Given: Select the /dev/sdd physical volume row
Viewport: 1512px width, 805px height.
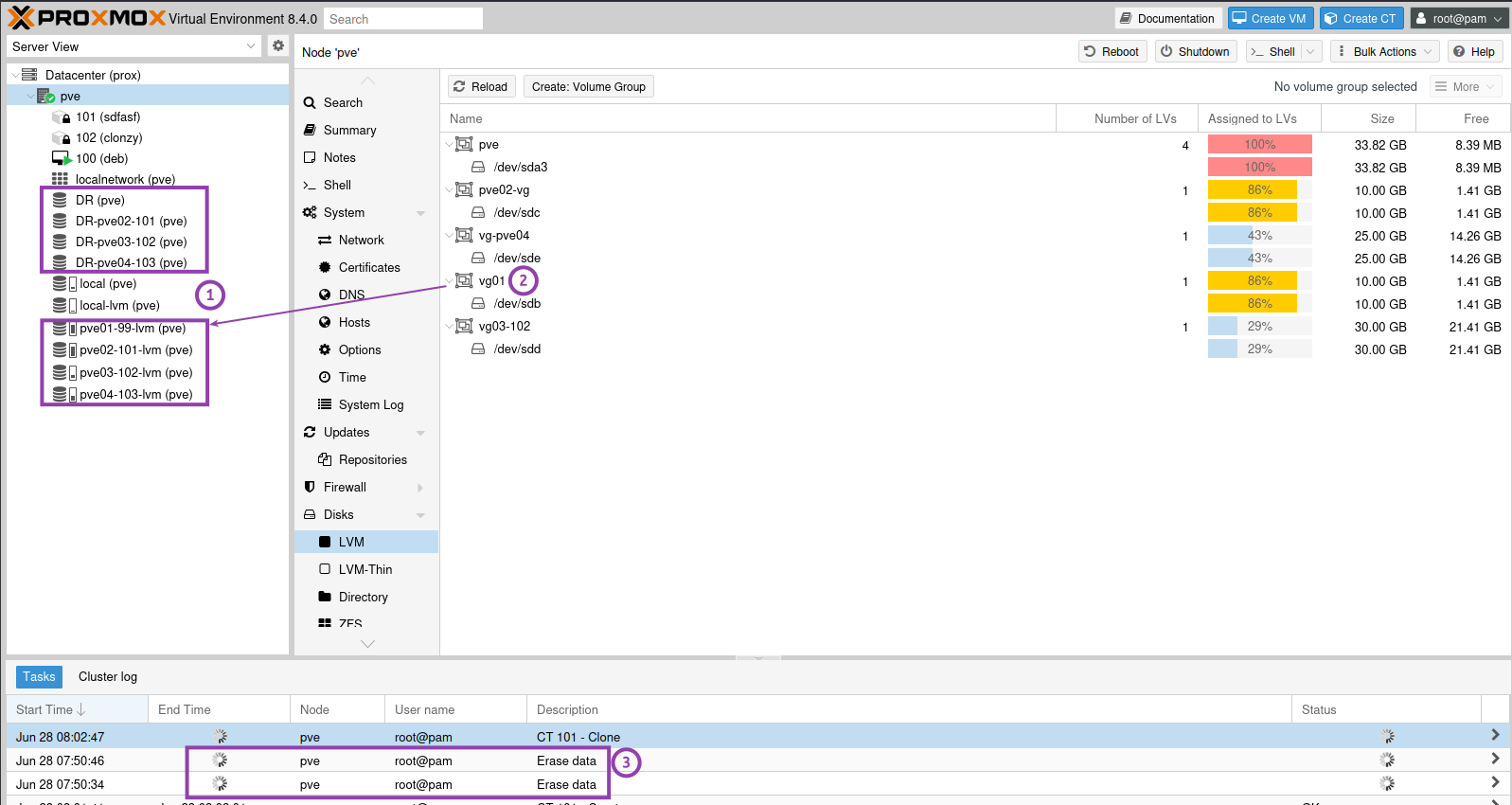Looking at the screenshot, I should coord(975,349).
